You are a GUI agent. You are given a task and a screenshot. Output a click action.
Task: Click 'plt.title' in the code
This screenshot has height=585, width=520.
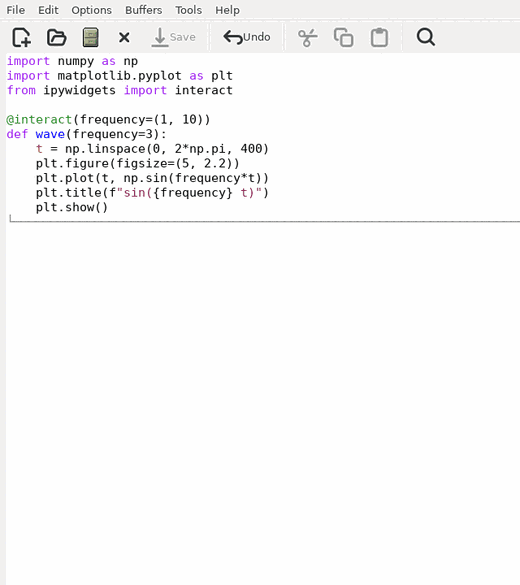click(69, 193)
